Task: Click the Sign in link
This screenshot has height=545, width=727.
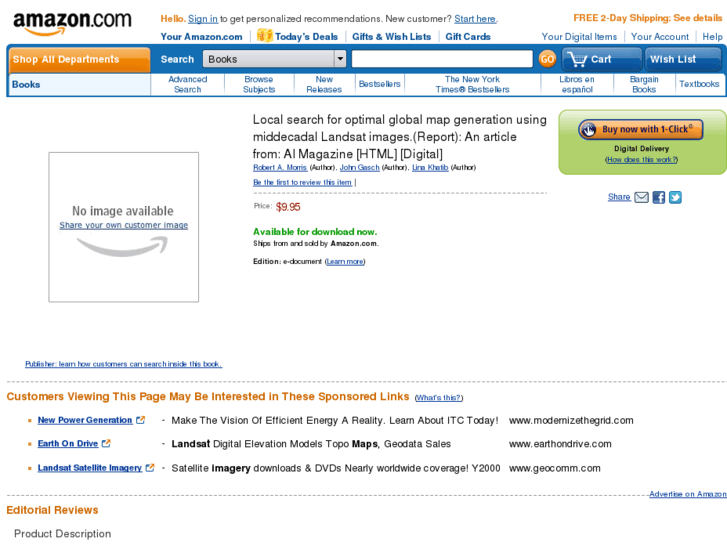Action: point(203,19)
